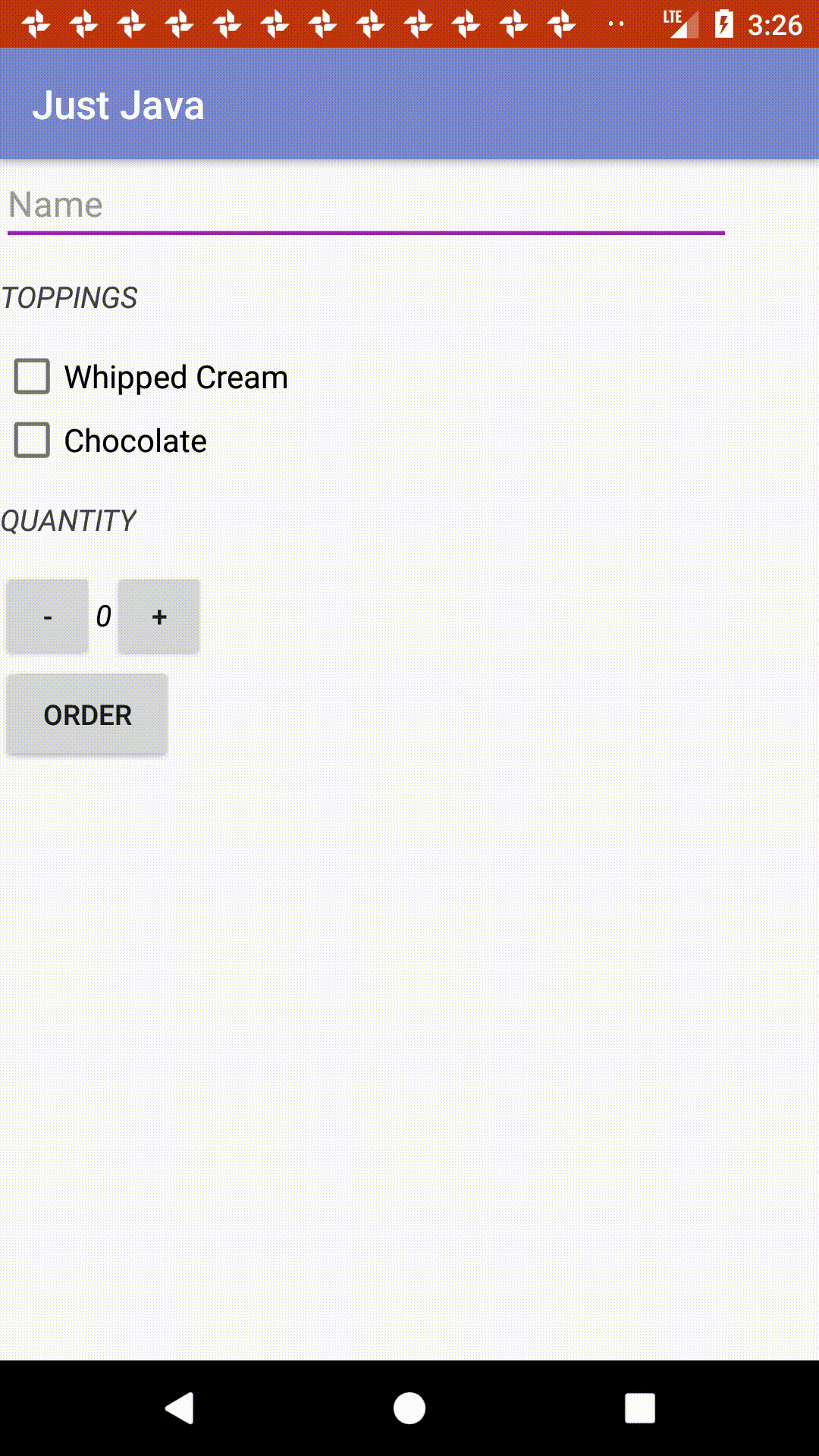Tap the QUANTITY section heading

click(68, 521)
